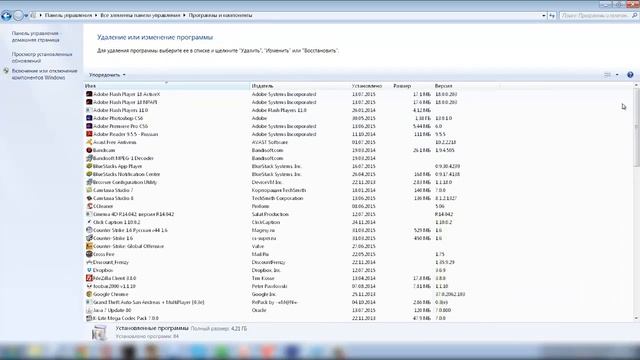This screenshot has width=640, height=360.
Task: Select the K-Lite Mega Codec Pack icon
Action: pos(89,318)
